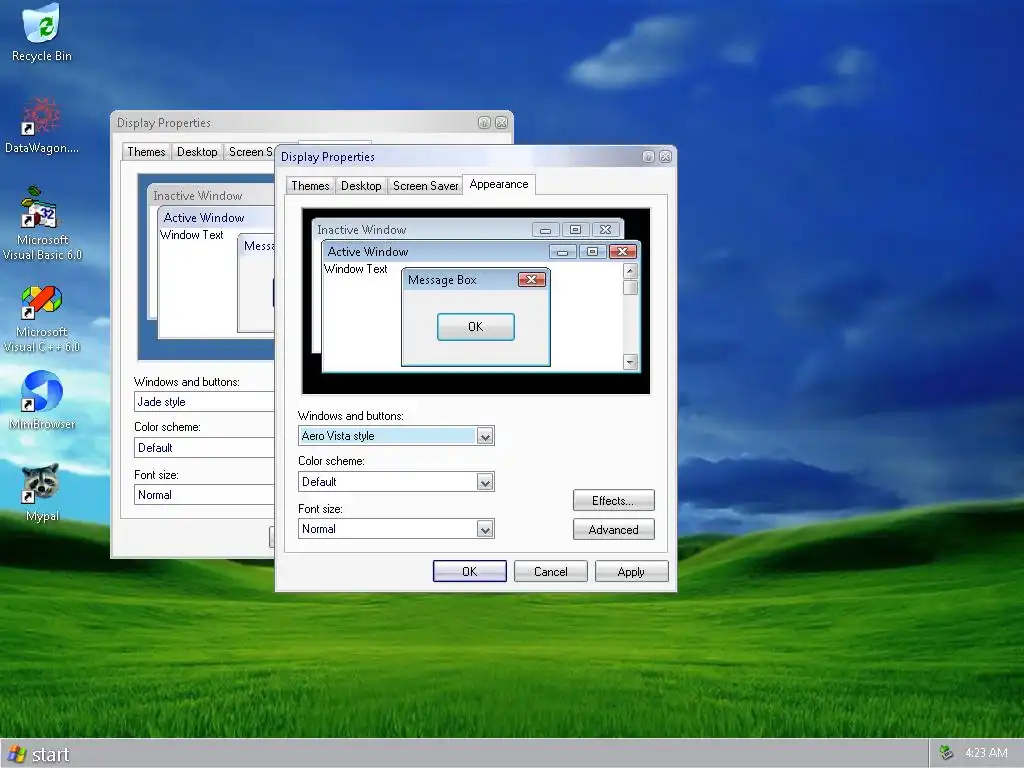Screen dimensions: 1024x768
Task: Select the MiniBrowser desktop shortcut
Action: 41,400
